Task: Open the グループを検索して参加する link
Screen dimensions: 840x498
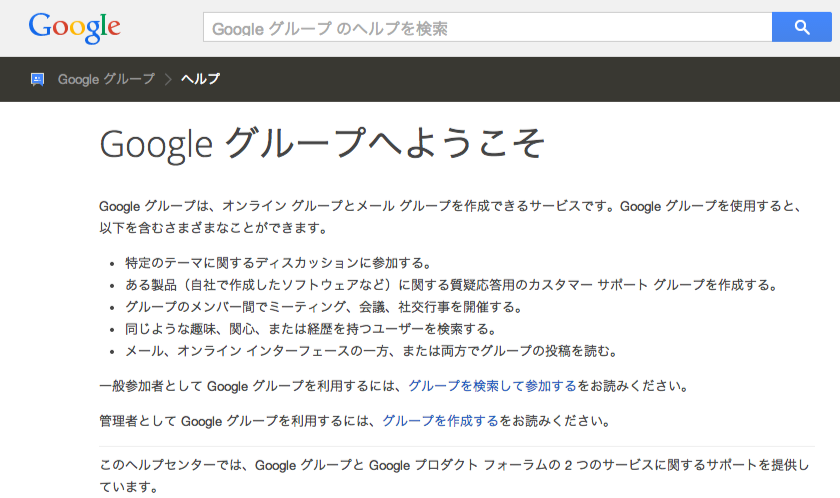Action: coord(492,386)
